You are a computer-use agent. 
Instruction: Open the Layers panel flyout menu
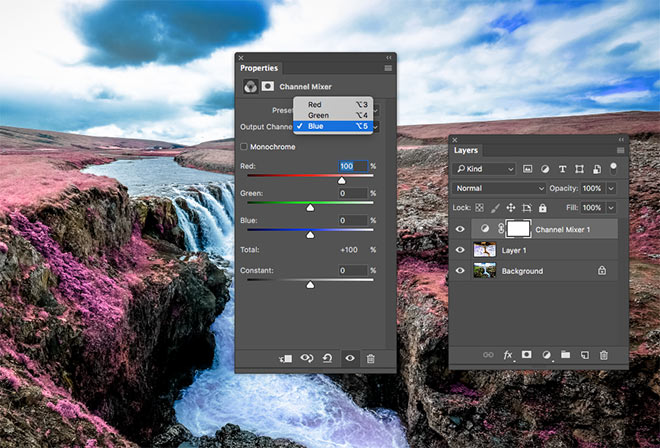point(620,151)
